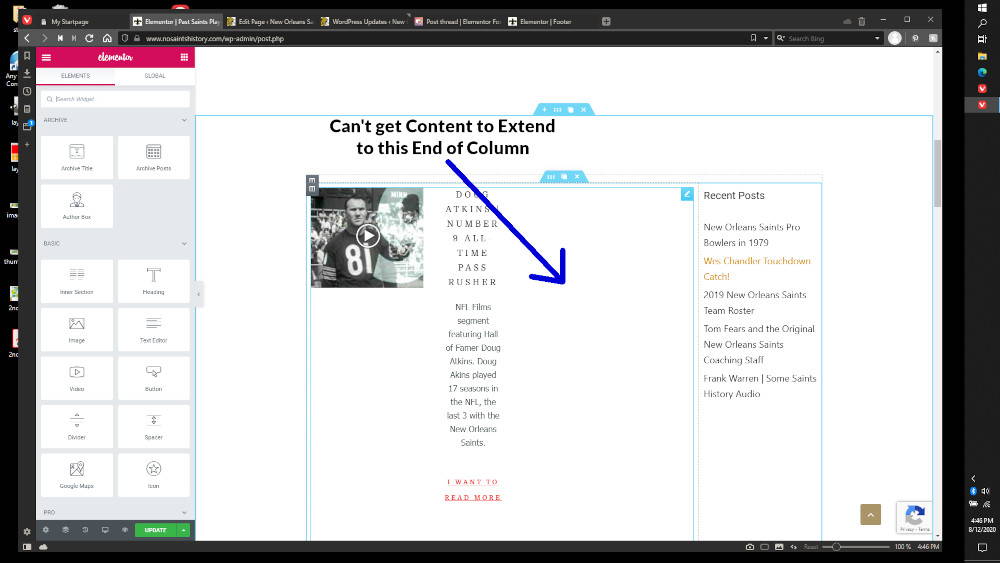Click the inner section duplicate icon
1000x563 pixels.
click(x=564, y=177)
